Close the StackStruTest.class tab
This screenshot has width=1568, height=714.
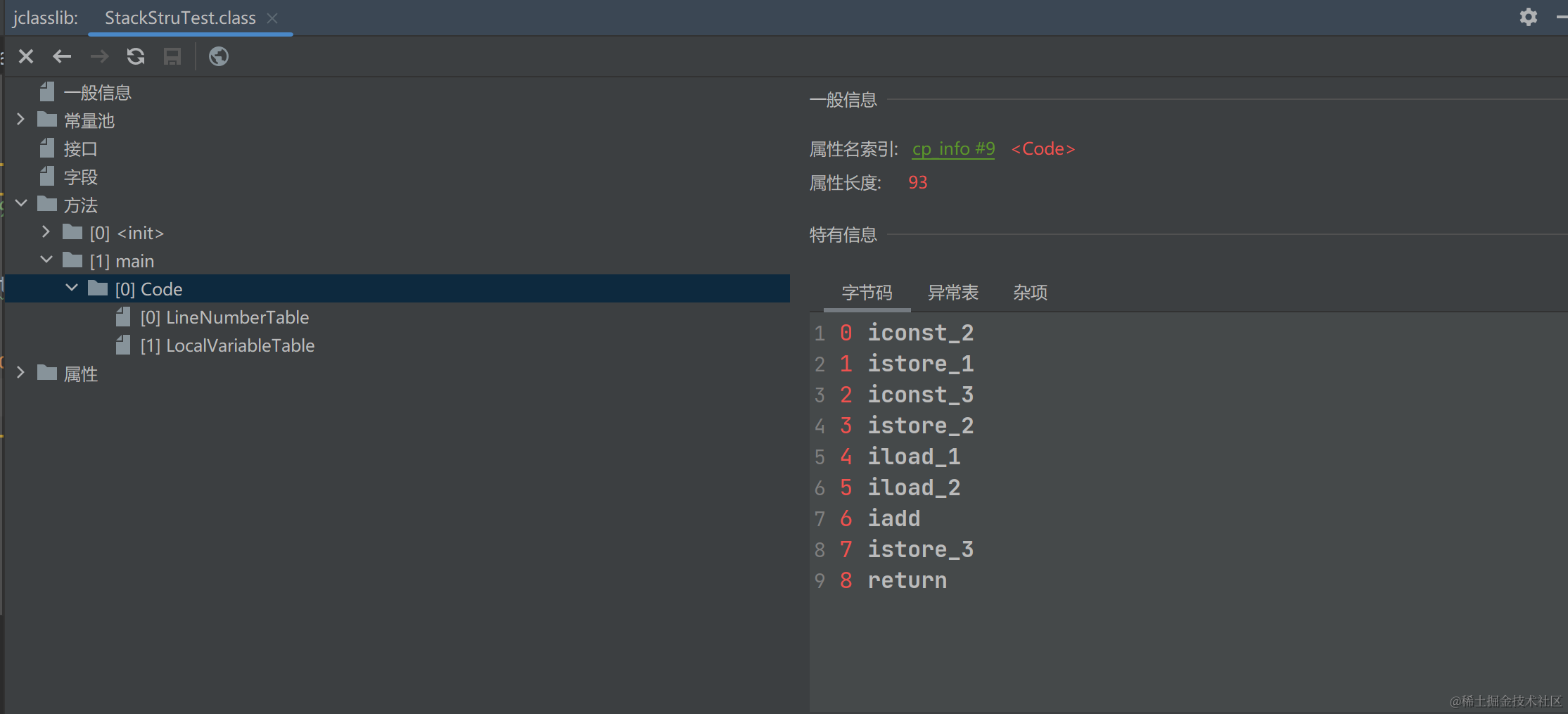click(x=272, y=18)
